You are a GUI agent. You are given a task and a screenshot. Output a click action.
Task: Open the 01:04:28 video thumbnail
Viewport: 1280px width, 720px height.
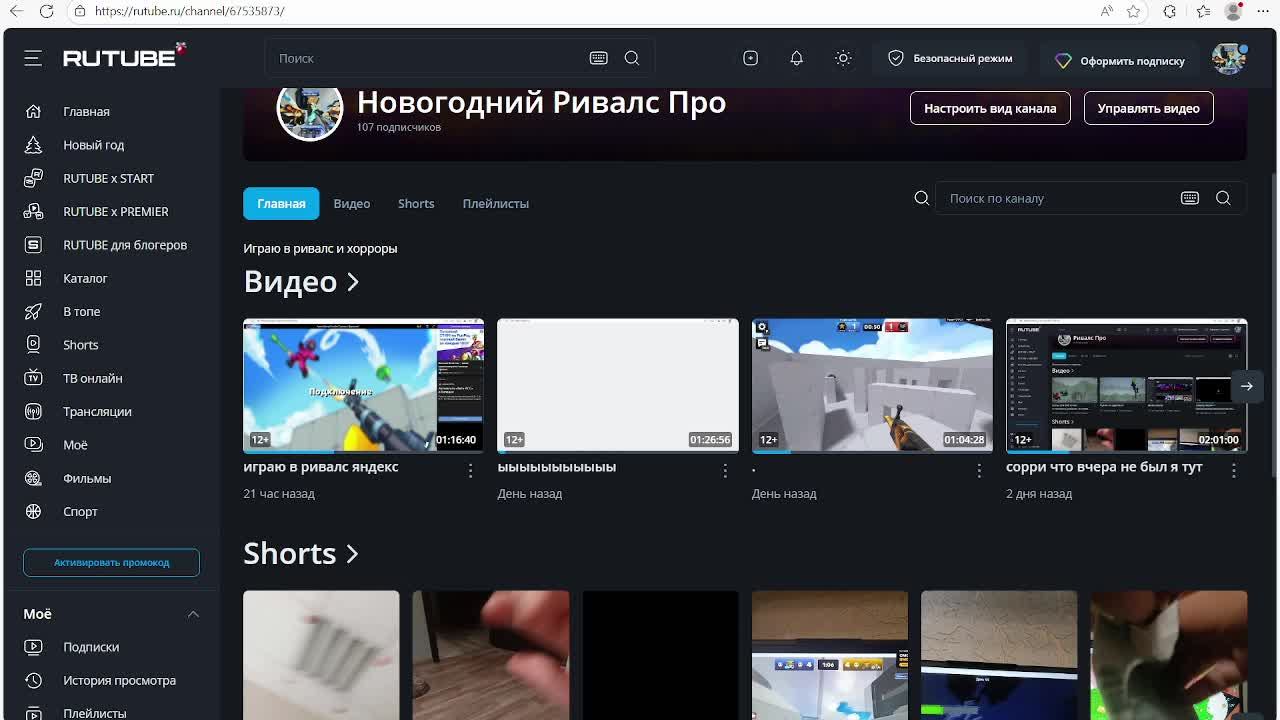pyautogui.click(x=872, y=385)
